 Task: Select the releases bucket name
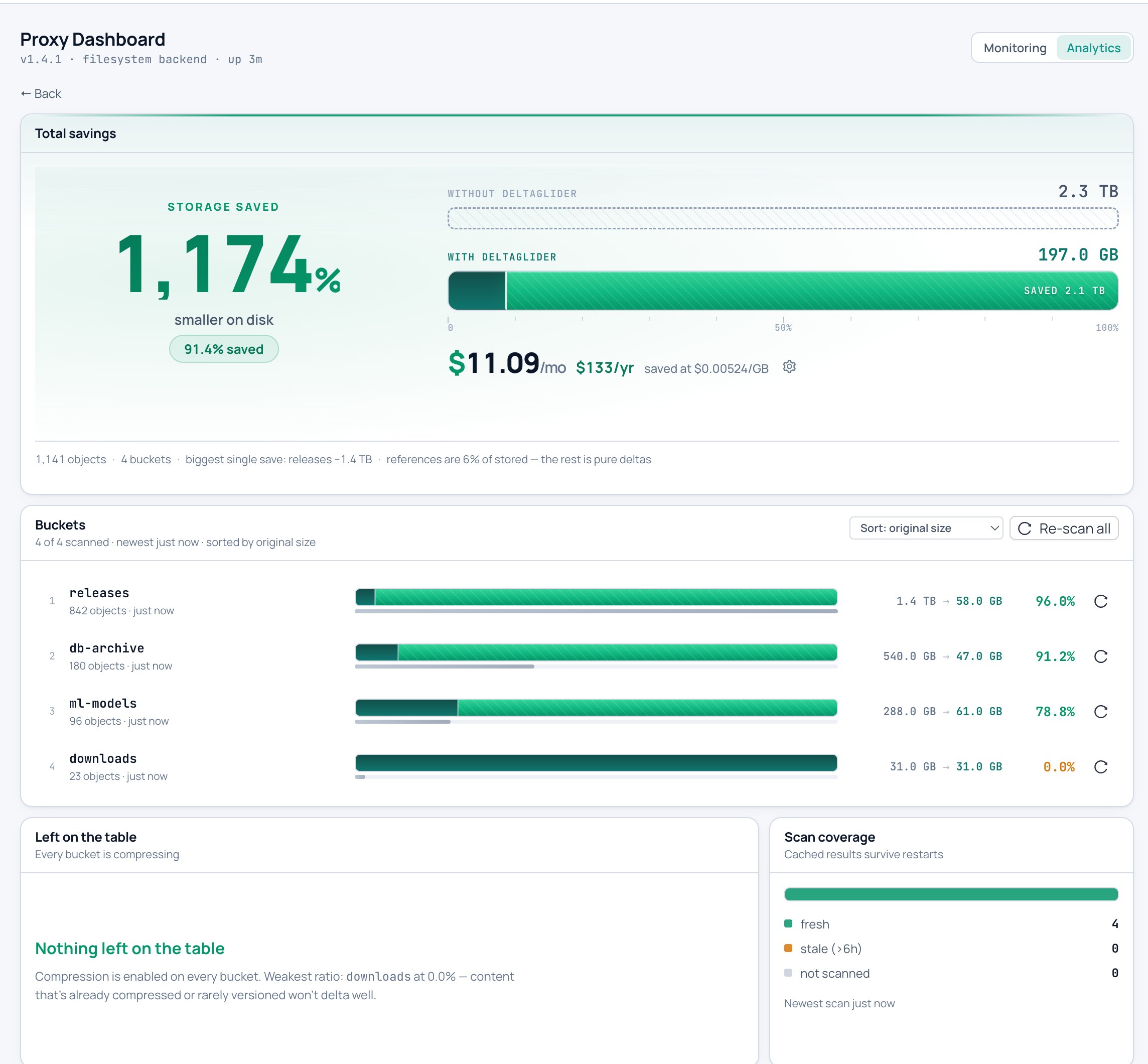[99, 593]
